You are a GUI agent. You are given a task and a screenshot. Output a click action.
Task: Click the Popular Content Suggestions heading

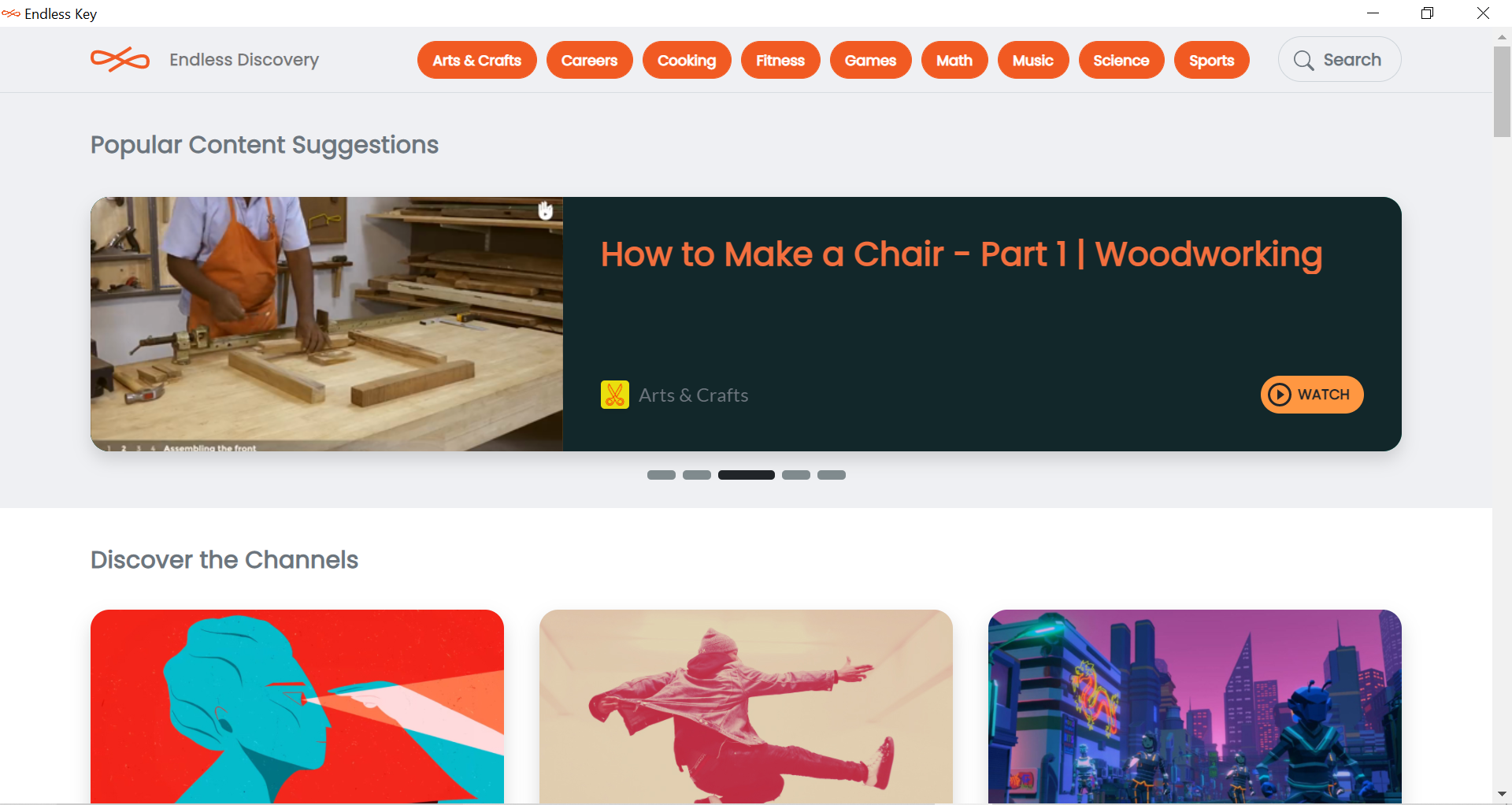coord(265,145)
